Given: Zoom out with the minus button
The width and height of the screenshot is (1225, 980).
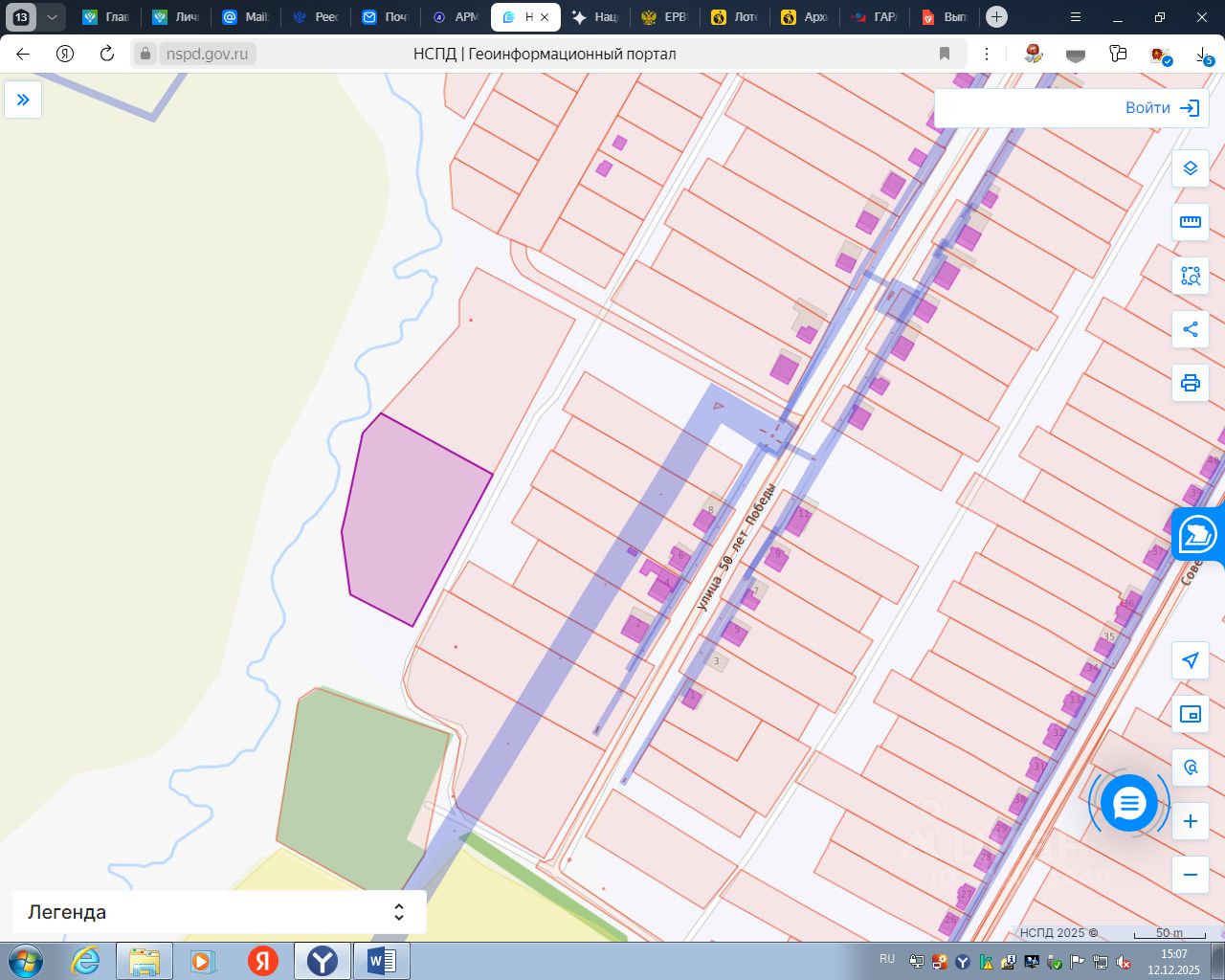Looking at the screenshot, I should coord(1191,875).
